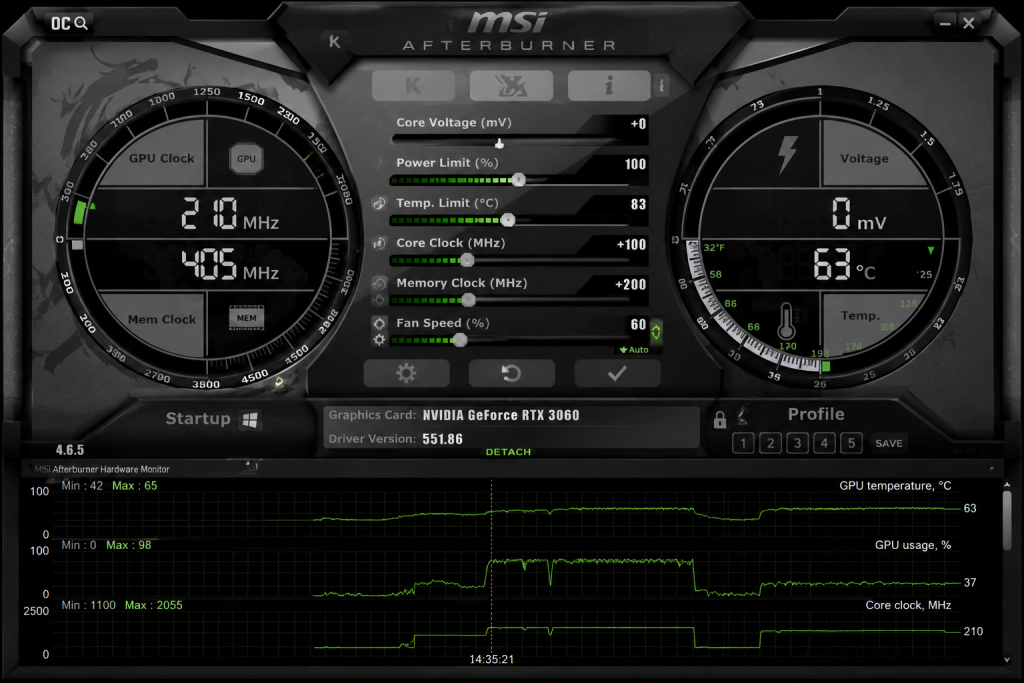Viewport: 1024px width, 683px height.
Task: Click the Core Clock slider knob
Action: (466, 261)
